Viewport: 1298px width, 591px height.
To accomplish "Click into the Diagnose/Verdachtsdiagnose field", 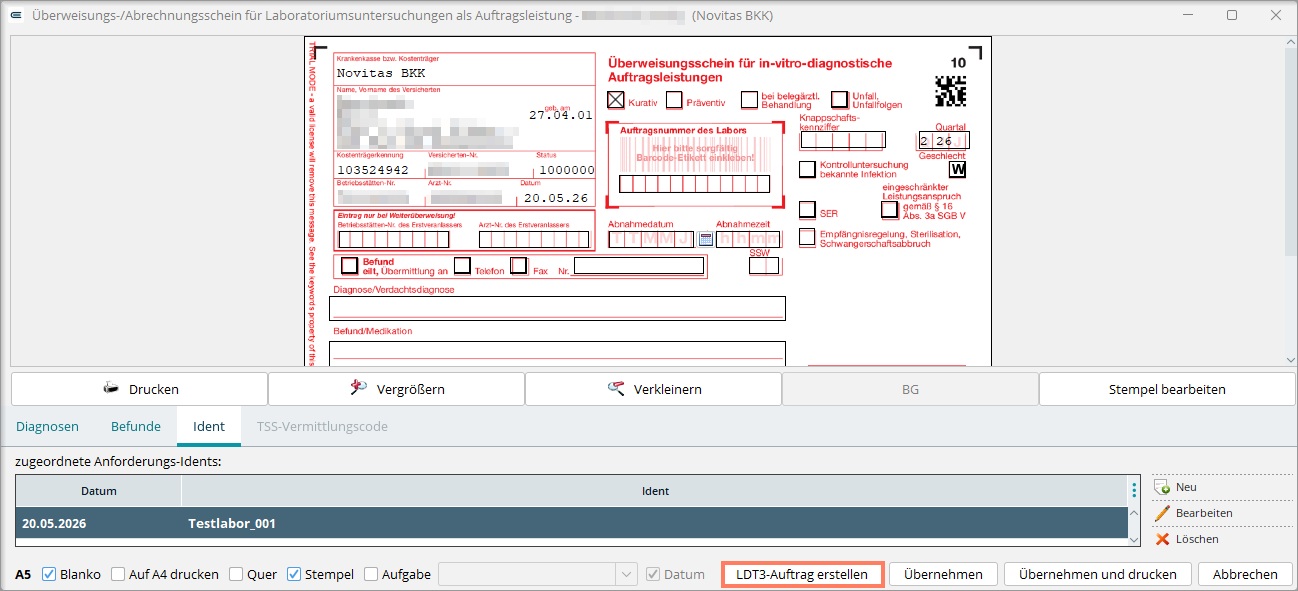I will [x=559, y=308].
